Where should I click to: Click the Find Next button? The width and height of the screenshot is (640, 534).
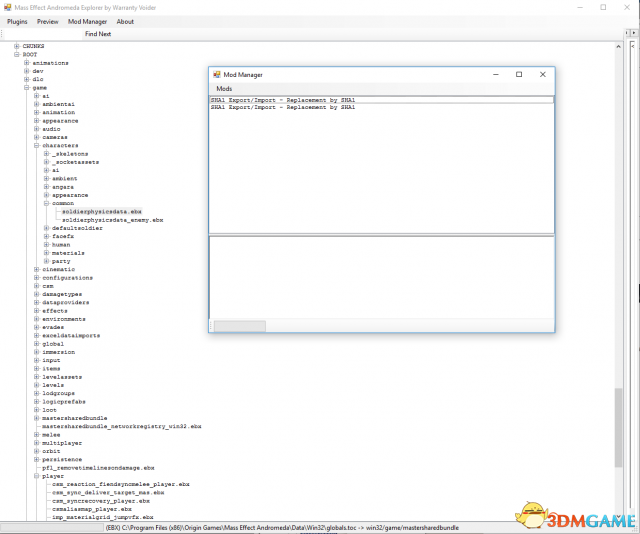pos(98,34)
